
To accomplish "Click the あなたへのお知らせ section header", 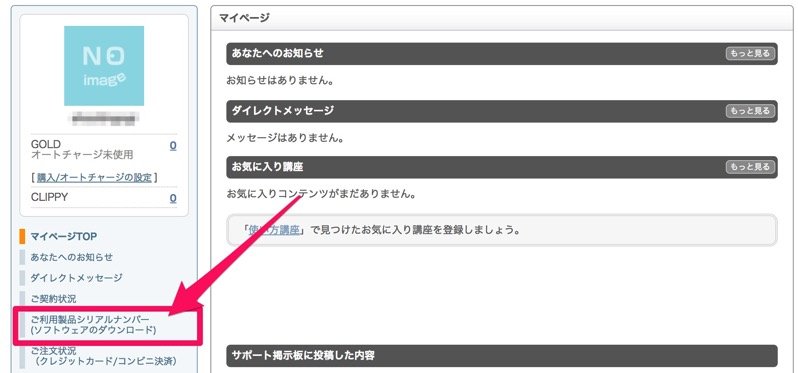I will [502, 53].
